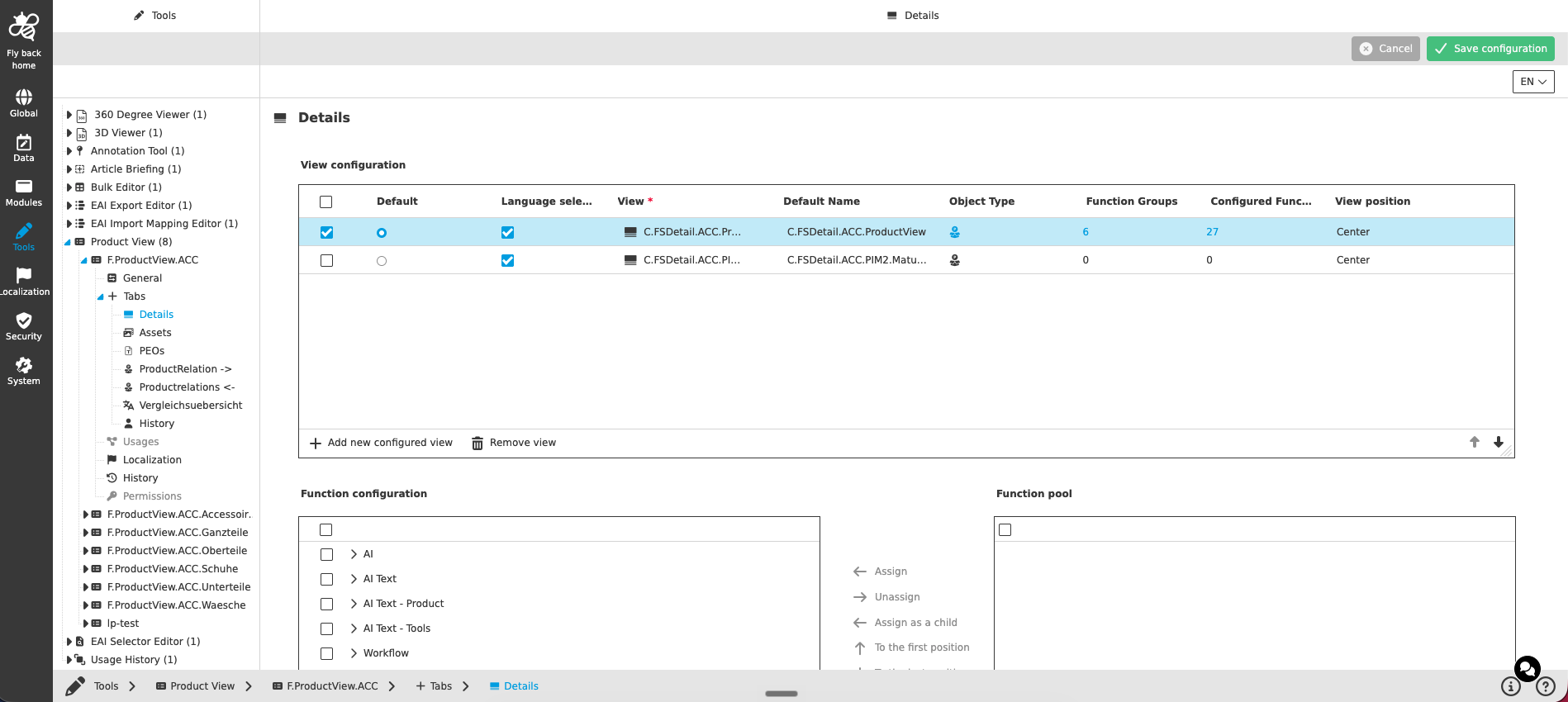Open the Global section in sidebar

(x=24, y=103)
